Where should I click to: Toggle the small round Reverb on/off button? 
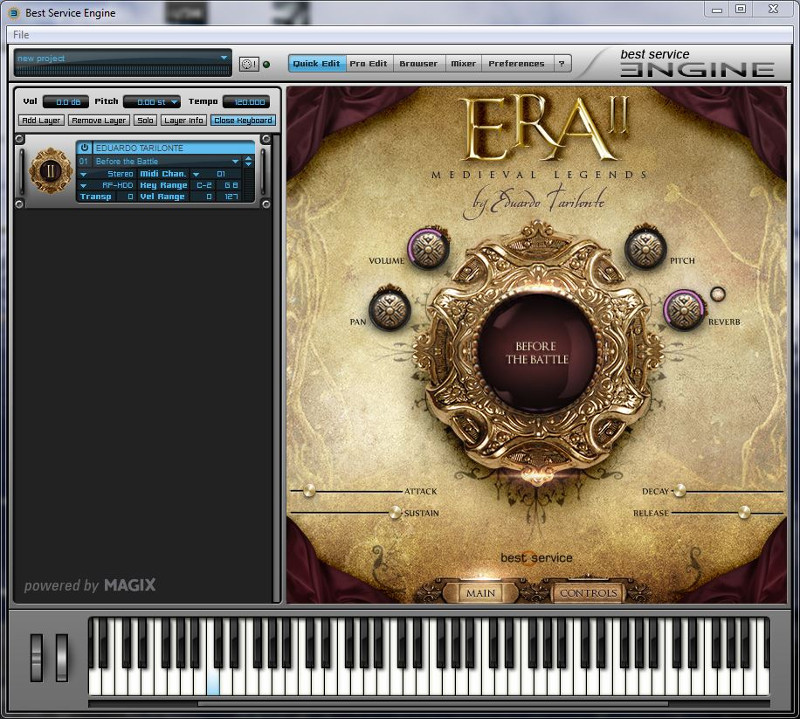[x=717, y=293]
